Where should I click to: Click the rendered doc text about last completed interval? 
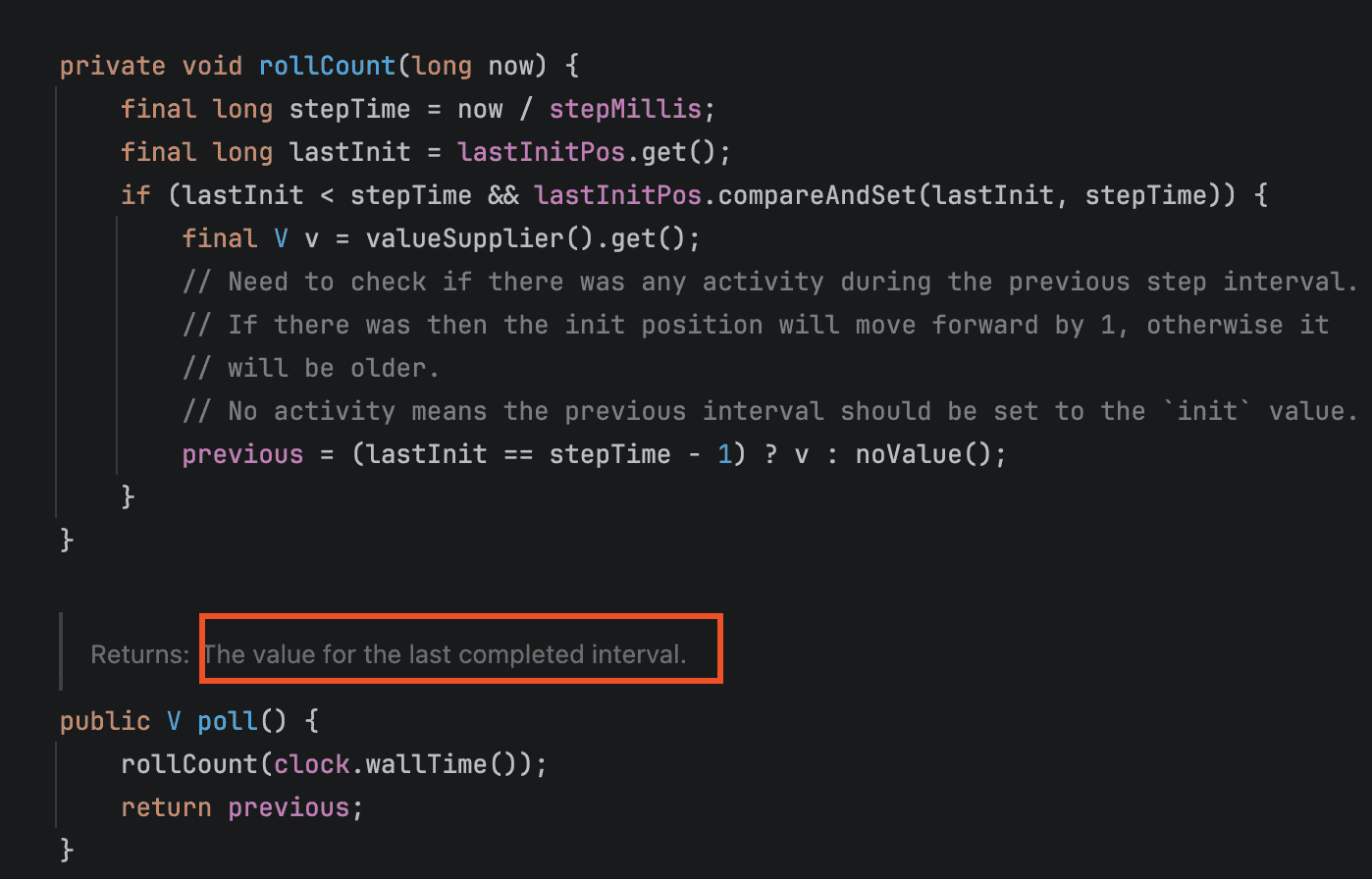coord(445,654)
